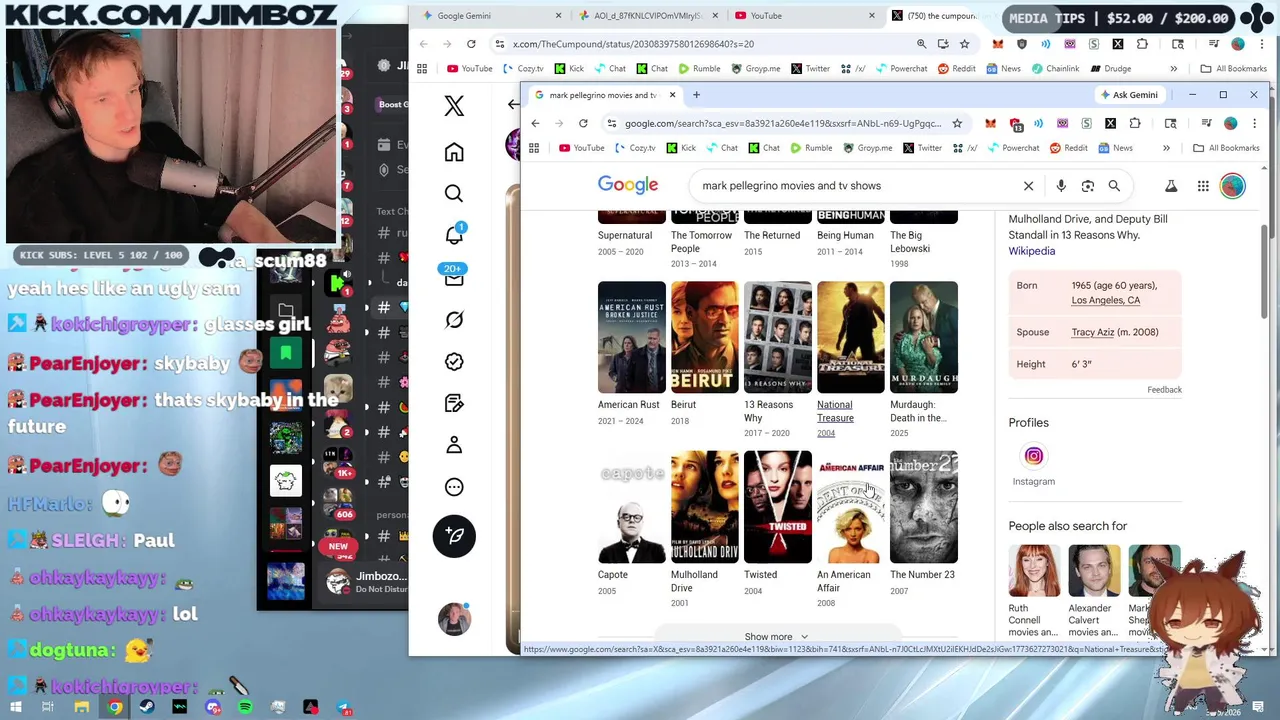Screen dimensions: 1280x720
Task: Open Chrome three-dot menu in X.com window
Action: (1263, 44)
